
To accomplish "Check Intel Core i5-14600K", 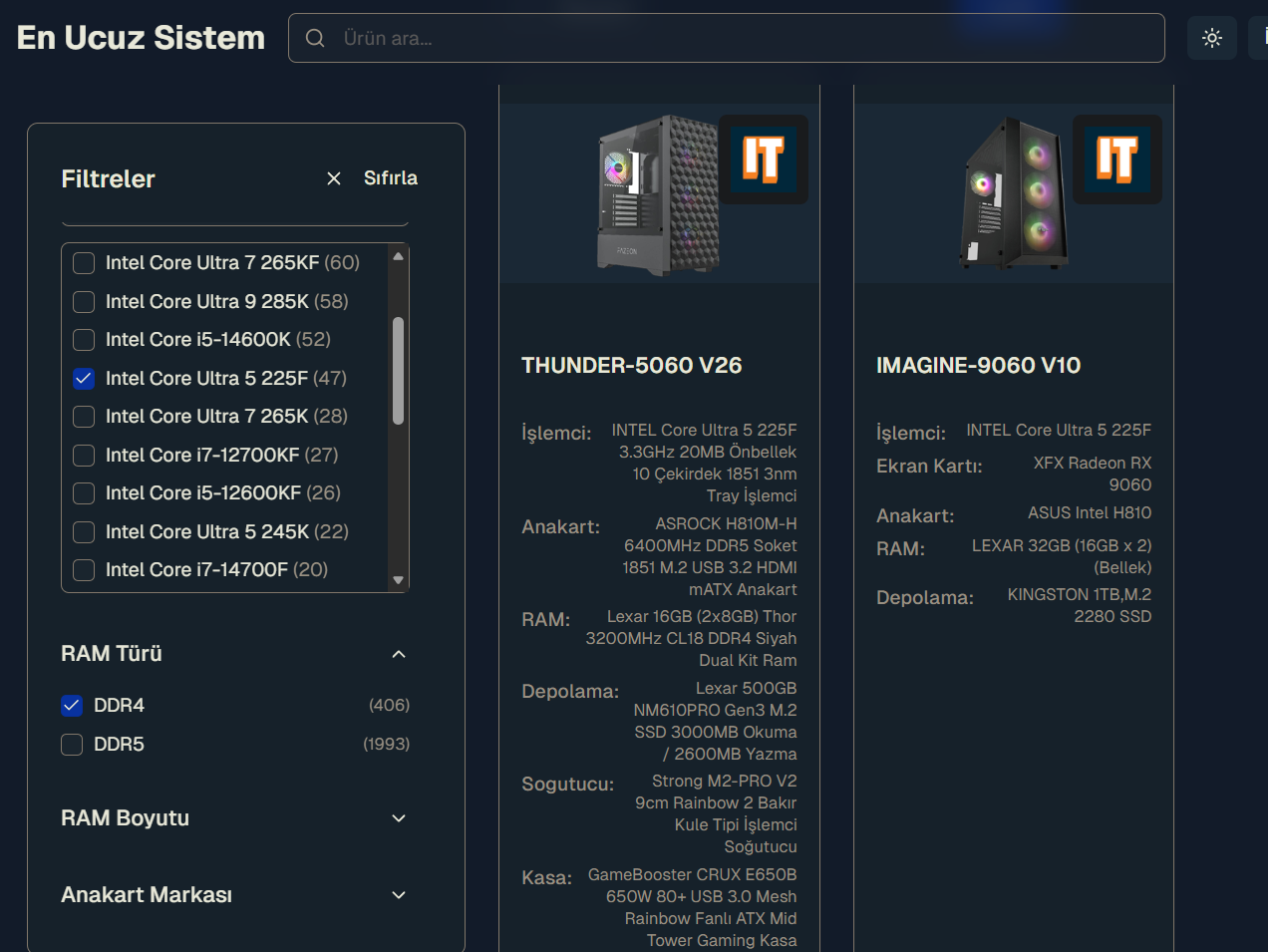I will [x=84, y=340].
